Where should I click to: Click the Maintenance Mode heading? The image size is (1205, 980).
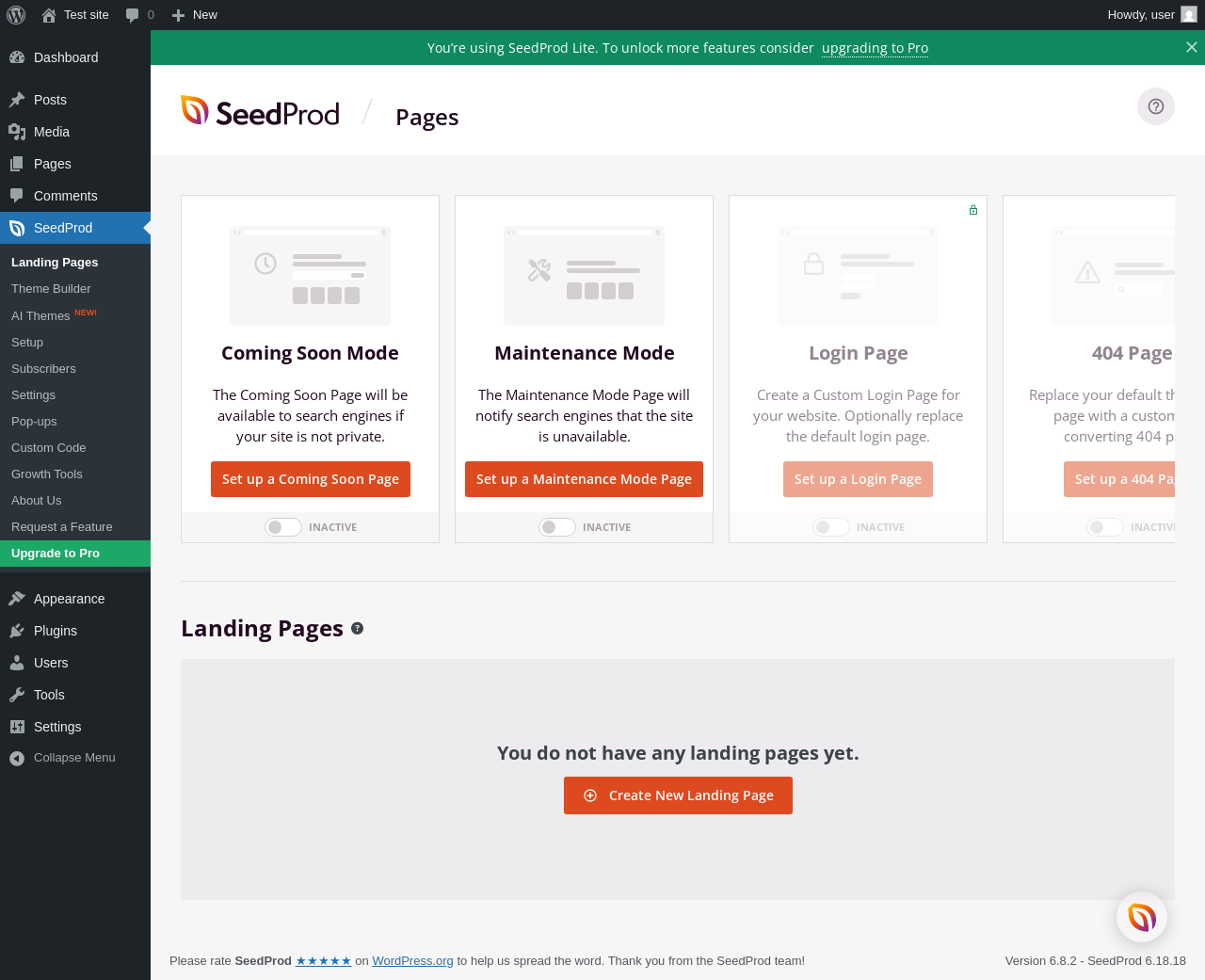click(585, 353)
